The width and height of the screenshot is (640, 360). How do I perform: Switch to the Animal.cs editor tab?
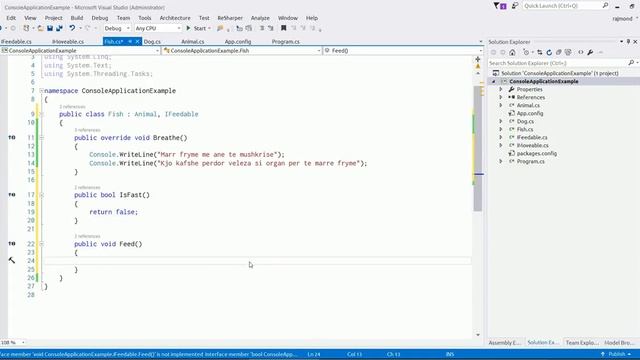point(193,42)
